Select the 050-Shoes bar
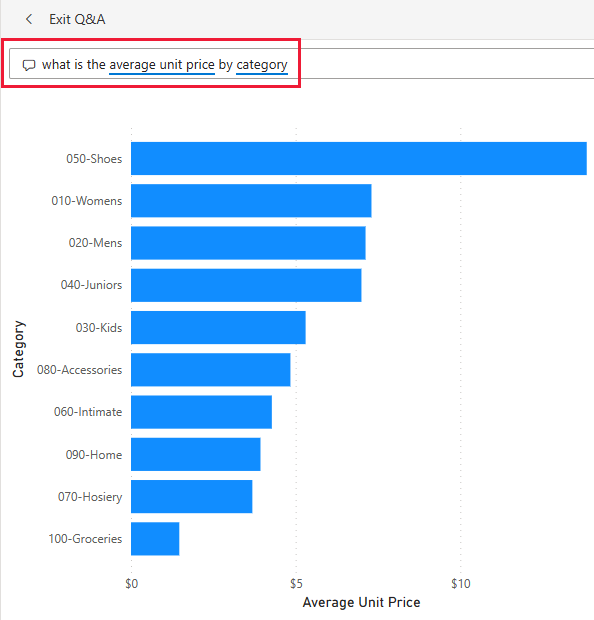Screen dimensions: 594x620 click(x=359, y=158)
